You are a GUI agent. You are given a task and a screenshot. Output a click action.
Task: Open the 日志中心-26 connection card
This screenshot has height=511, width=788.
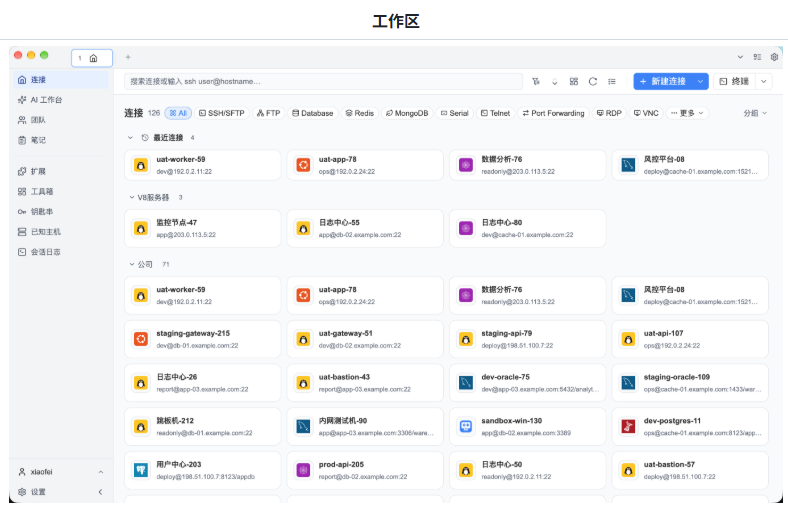pyautogui.click(x=203, y=383)
